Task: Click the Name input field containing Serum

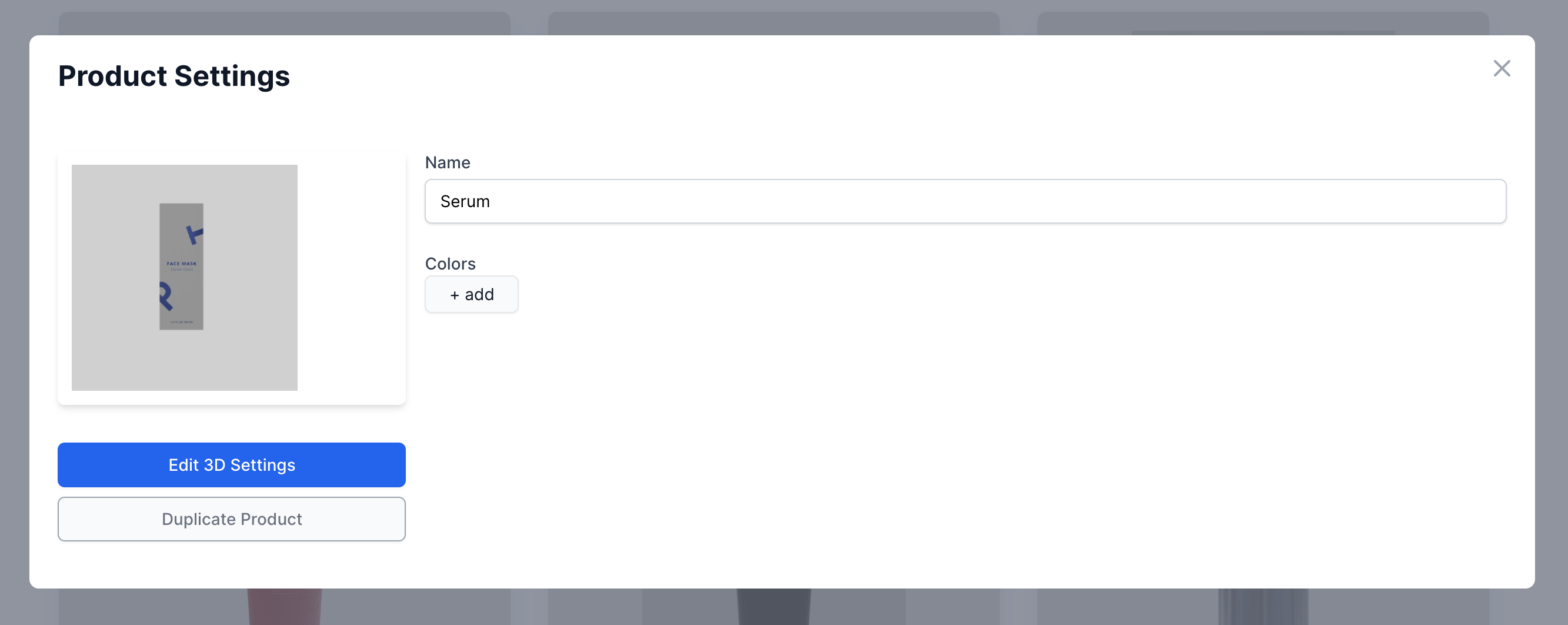Action: click(x=965, y=201)
